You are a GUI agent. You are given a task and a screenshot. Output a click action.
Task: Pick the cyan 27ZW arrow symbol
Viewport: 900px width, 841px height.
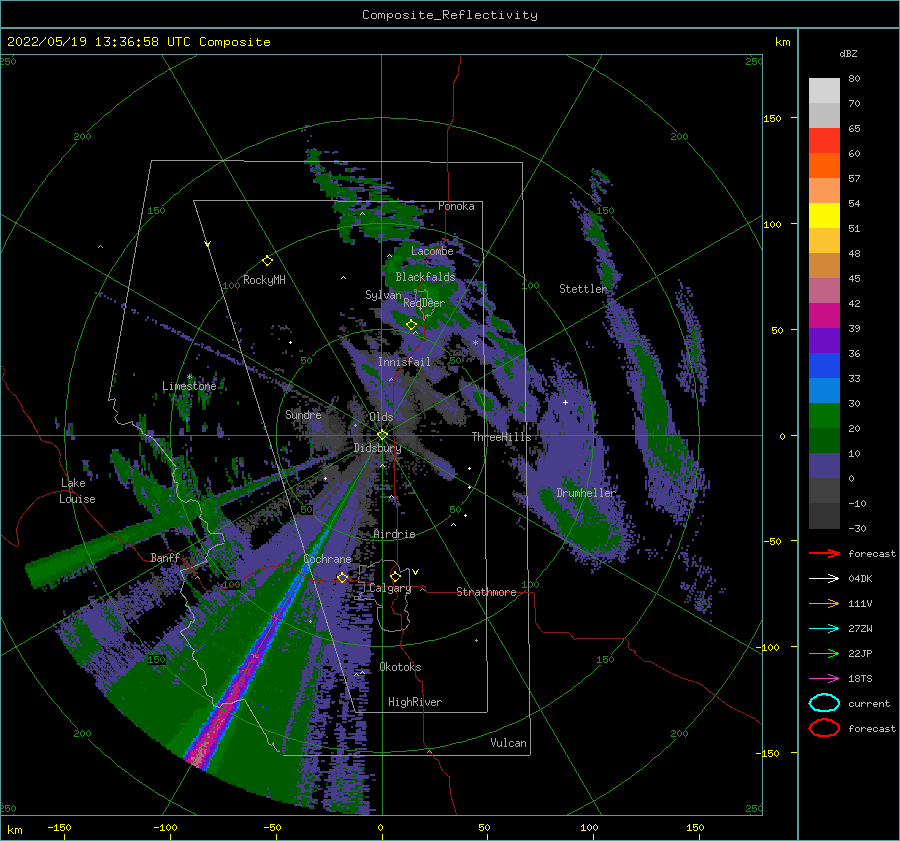click(824, 629)
